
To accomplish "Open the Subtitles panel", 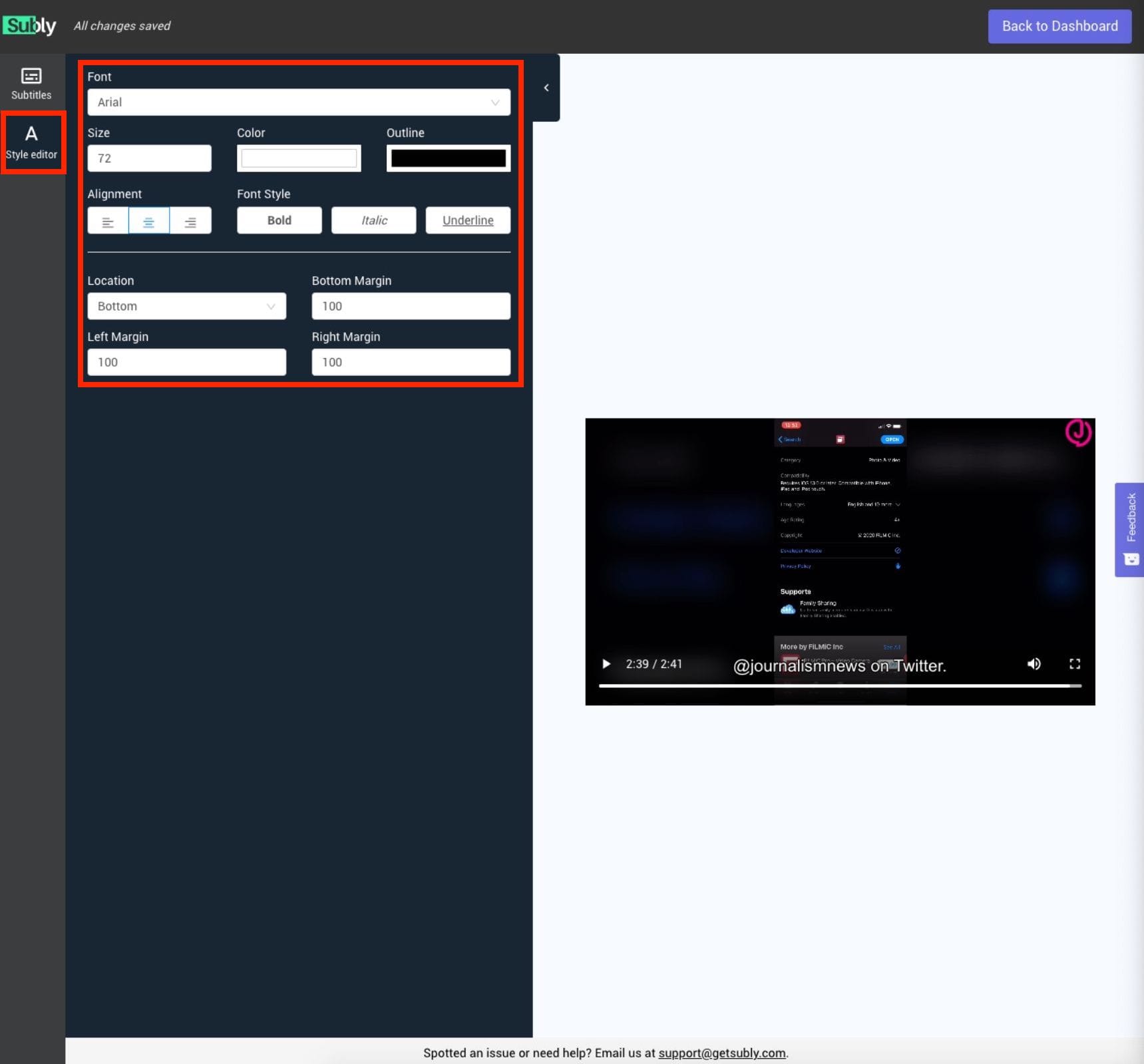I will click(31, 83).
